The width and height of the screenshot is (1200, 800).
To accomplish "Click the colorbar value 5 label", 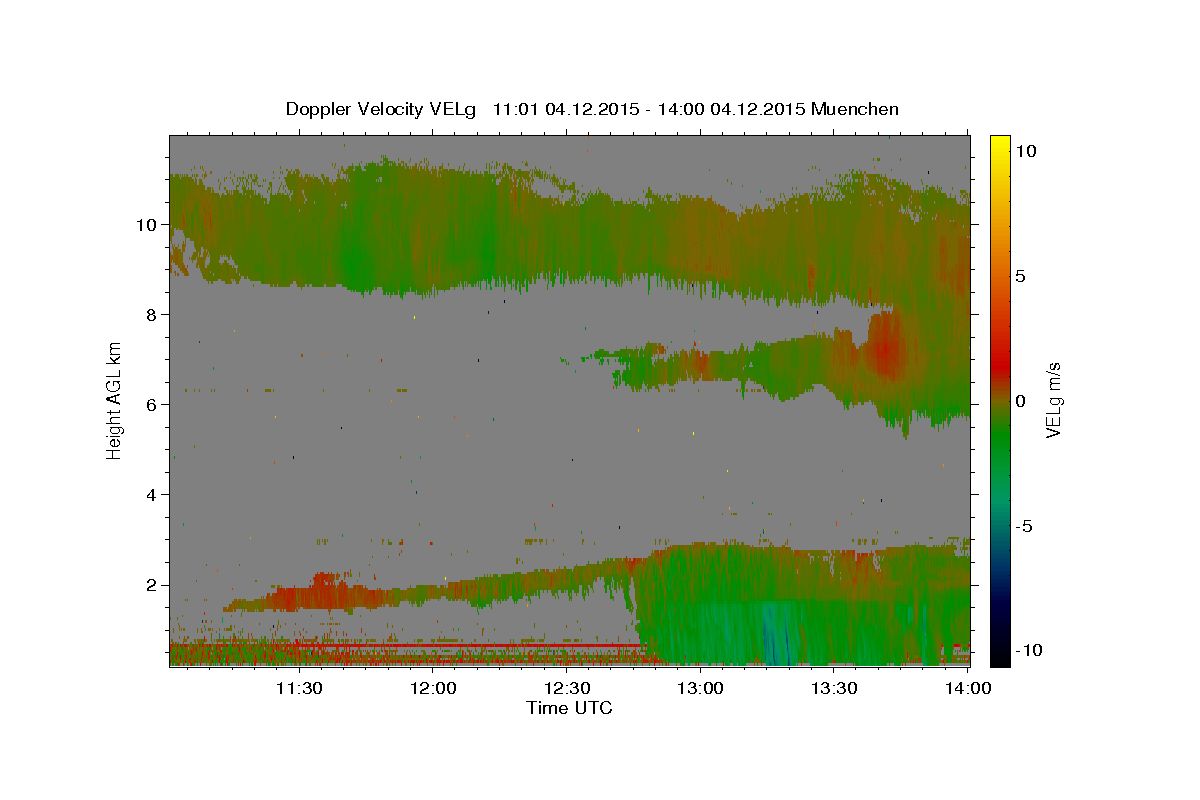I will (1020, 276).
